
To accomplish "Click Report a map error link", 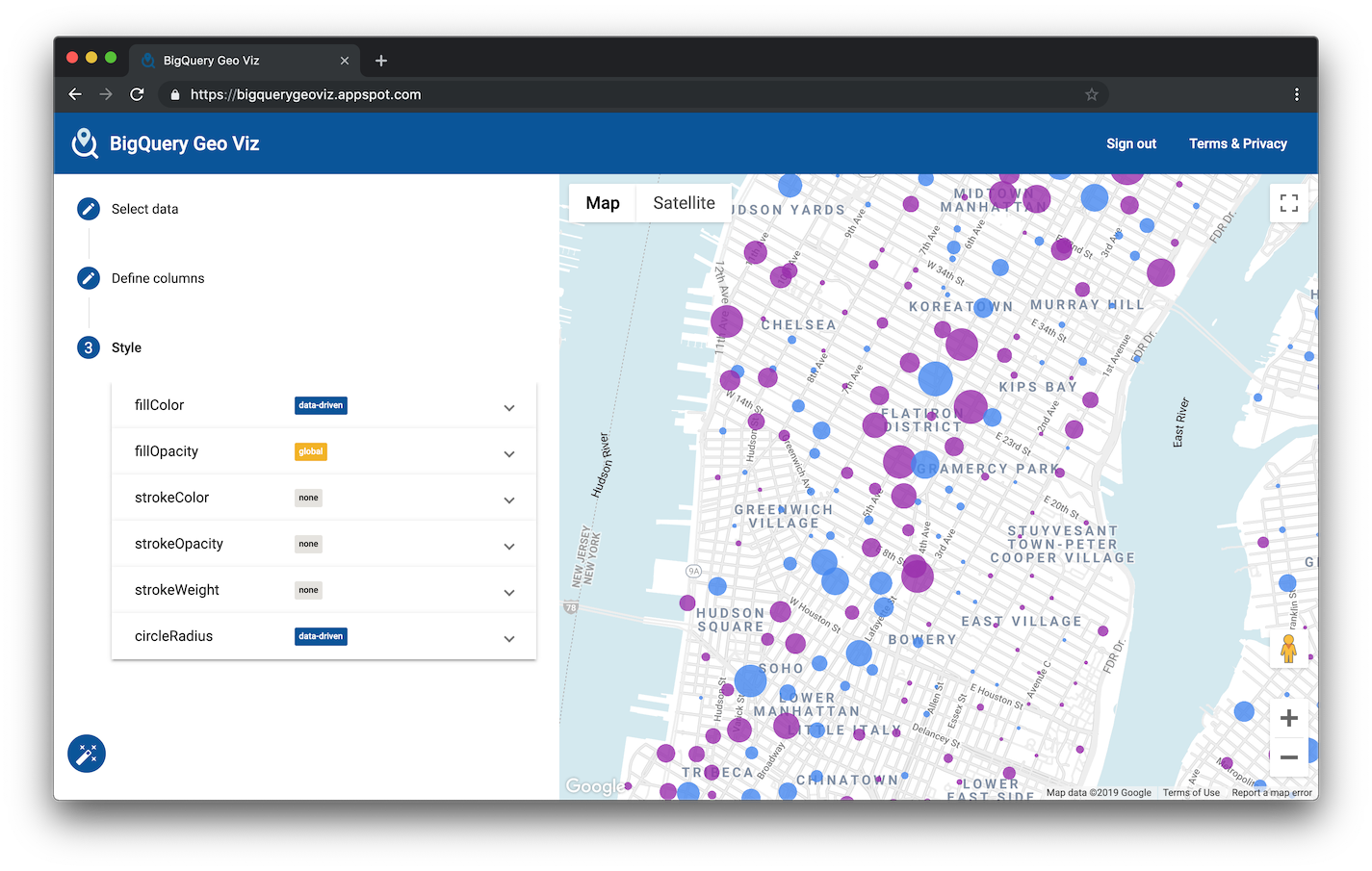I will click(x=1272, y=793).
